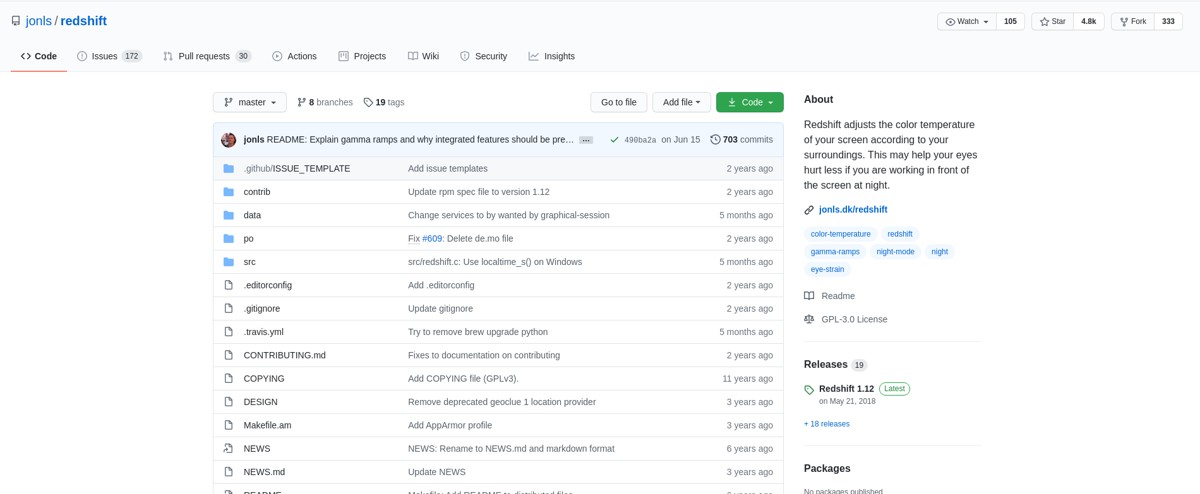This screenshot has width=1200, height=494.
Task: Click the tag icon beside 19 tags
Action: 368,102
